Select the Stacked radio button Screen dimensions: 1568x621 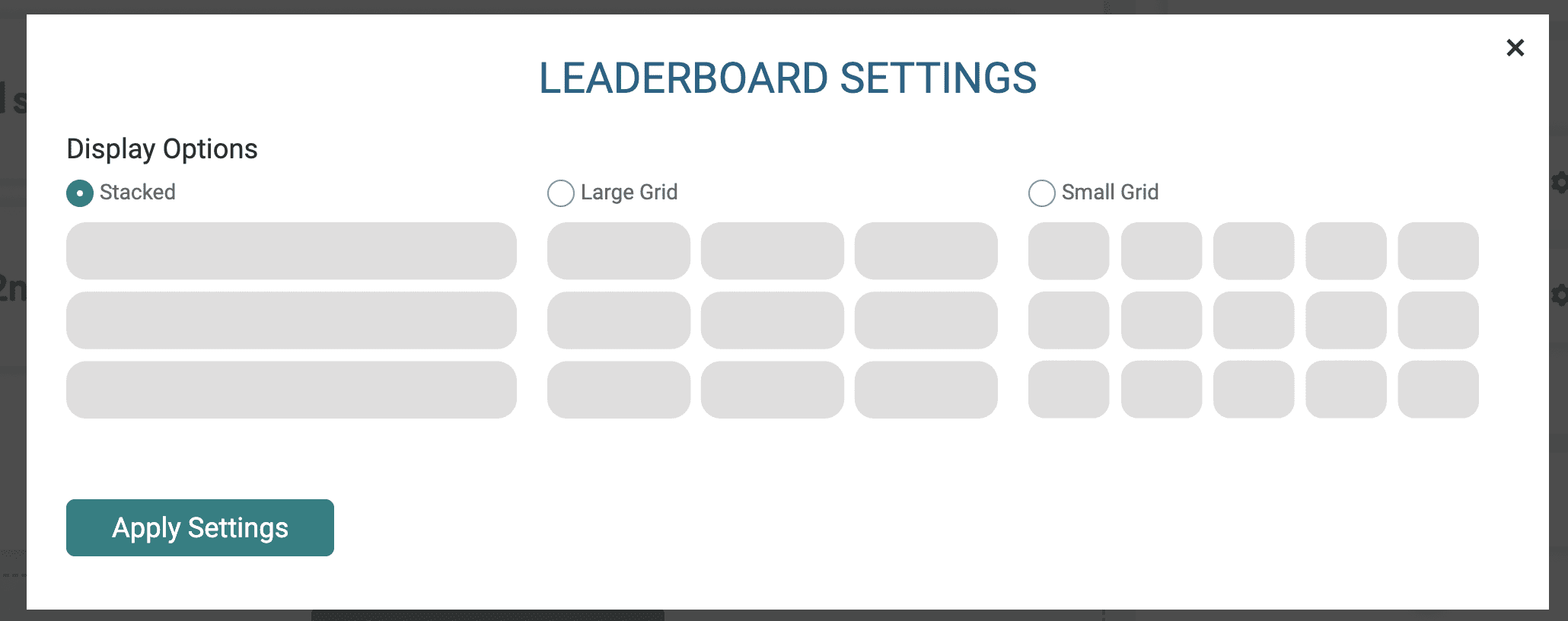79,193
